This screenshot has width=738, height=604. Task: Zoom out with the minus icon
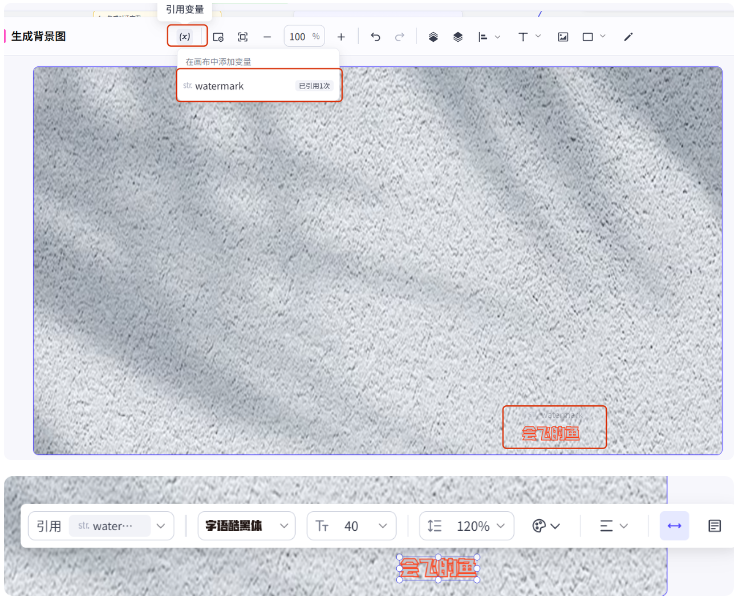267,37
